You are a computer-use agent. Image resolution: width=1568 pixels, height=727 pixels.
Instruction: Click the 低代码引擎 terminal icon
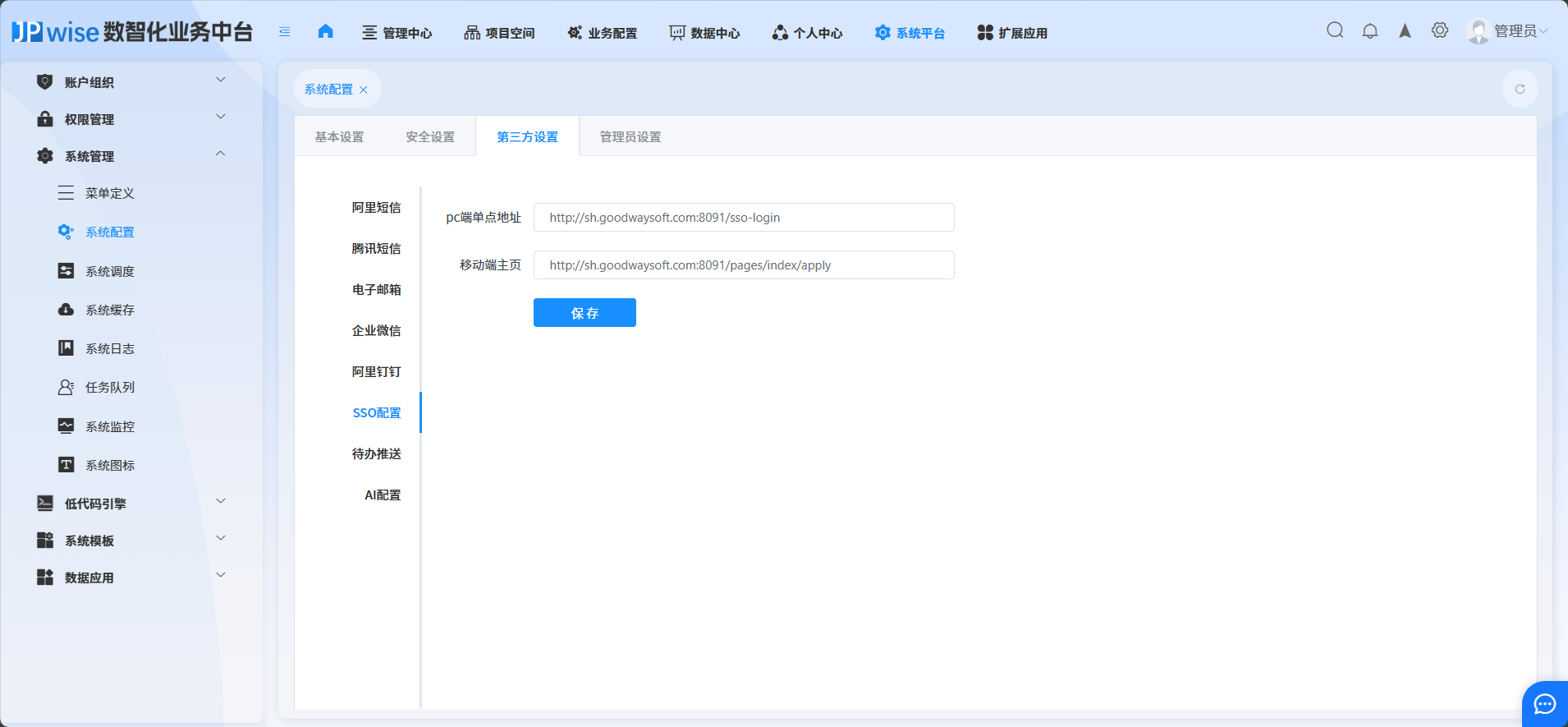click(x=45, y=503)
